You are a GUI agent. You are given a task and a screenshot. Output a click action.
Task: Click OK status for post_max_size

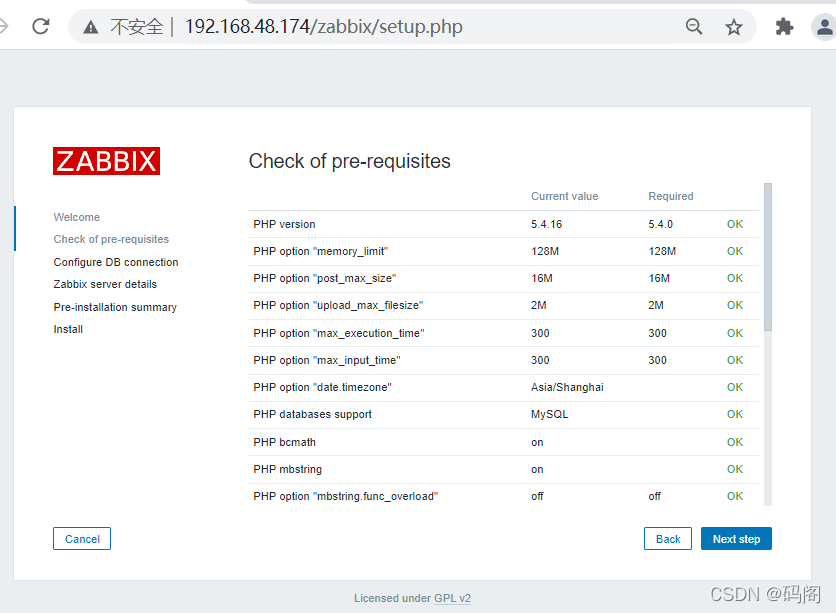tap(735, 278)
